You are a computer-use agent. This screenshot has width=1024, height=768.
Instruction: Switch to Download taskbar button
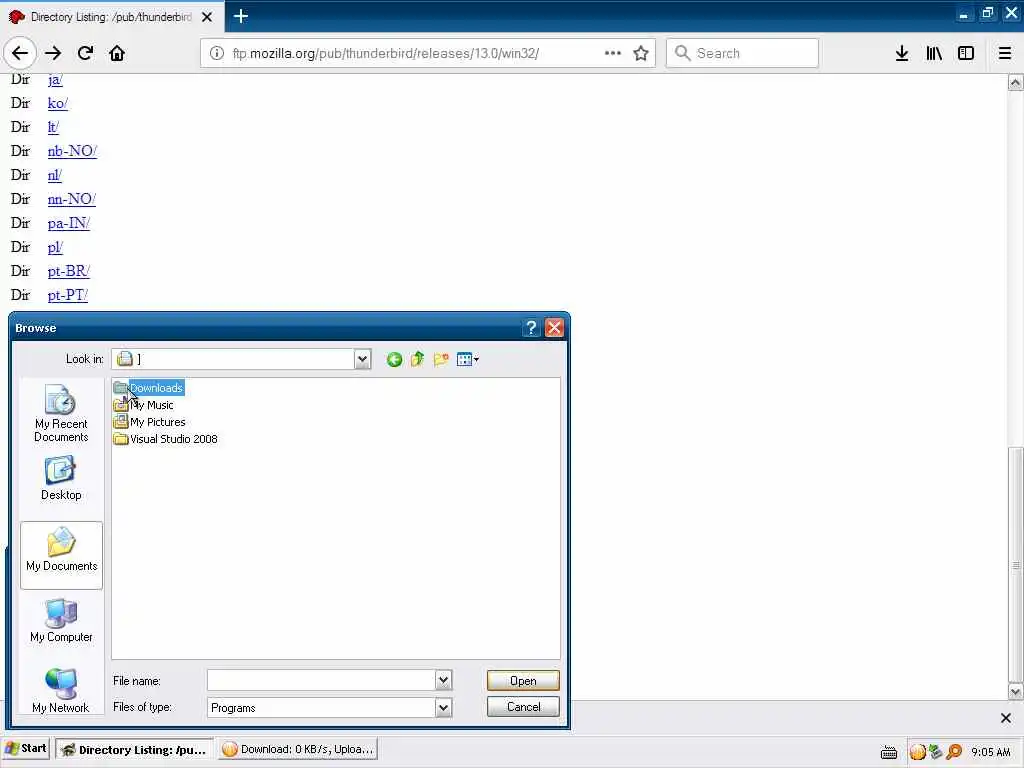pyautogui.click(x=297, y=750)
